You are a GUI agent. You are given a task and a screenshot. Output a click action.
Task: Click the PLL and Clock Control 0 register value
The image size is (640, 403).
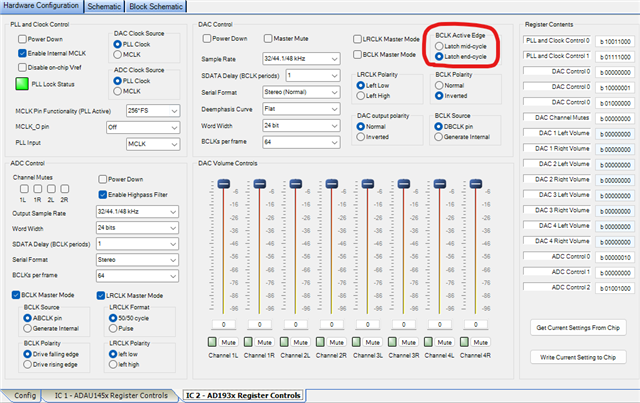point(615,41)
